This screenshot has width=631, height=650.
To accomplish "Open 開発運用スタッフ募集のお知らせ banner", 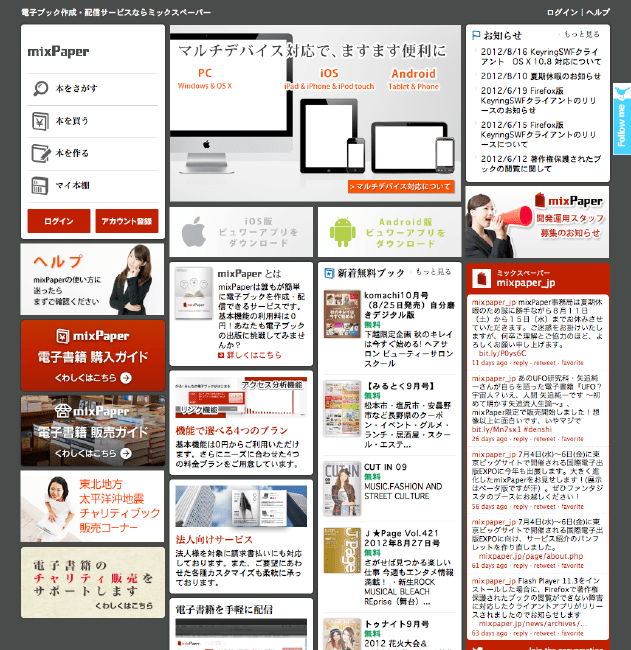I will click(537, 222).
